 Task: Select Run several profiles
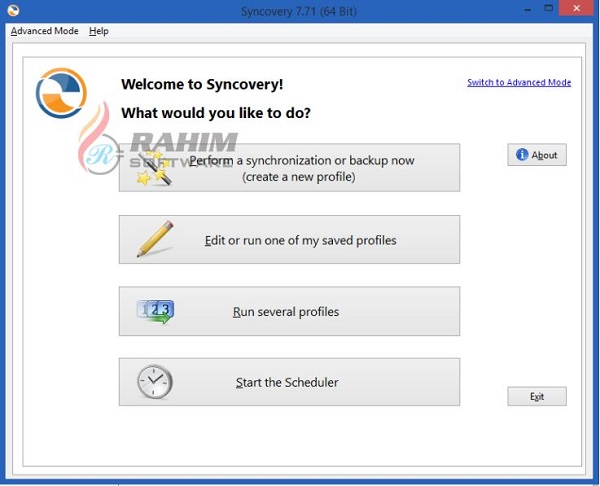(289, 311)
